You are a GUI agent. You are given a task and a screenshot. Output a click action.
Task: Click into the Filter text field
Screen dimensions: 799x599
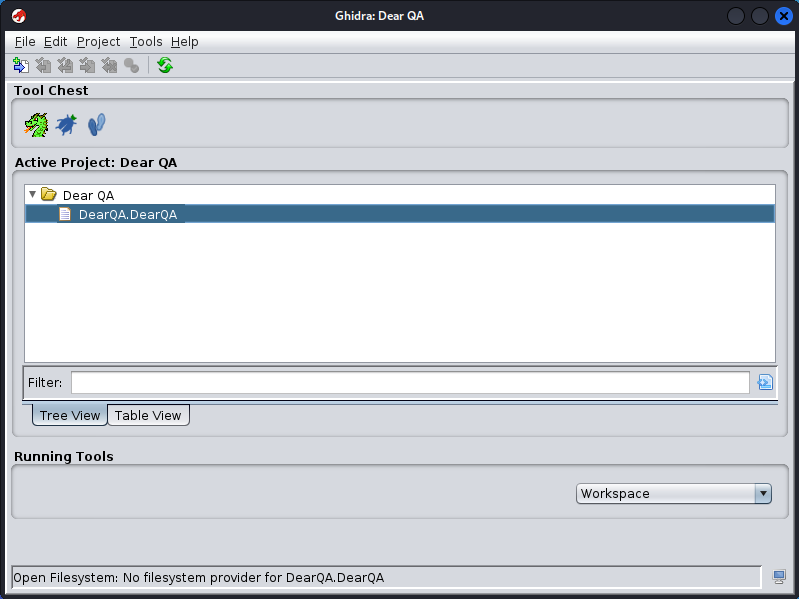click(410, 382)
